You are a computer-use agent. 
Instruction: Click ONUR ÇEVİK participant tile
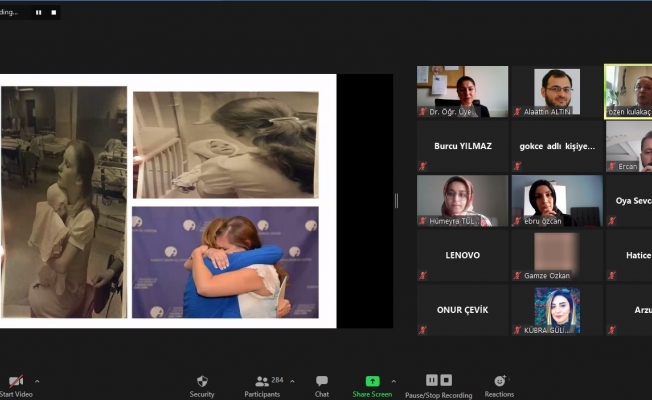click(462, 310)
